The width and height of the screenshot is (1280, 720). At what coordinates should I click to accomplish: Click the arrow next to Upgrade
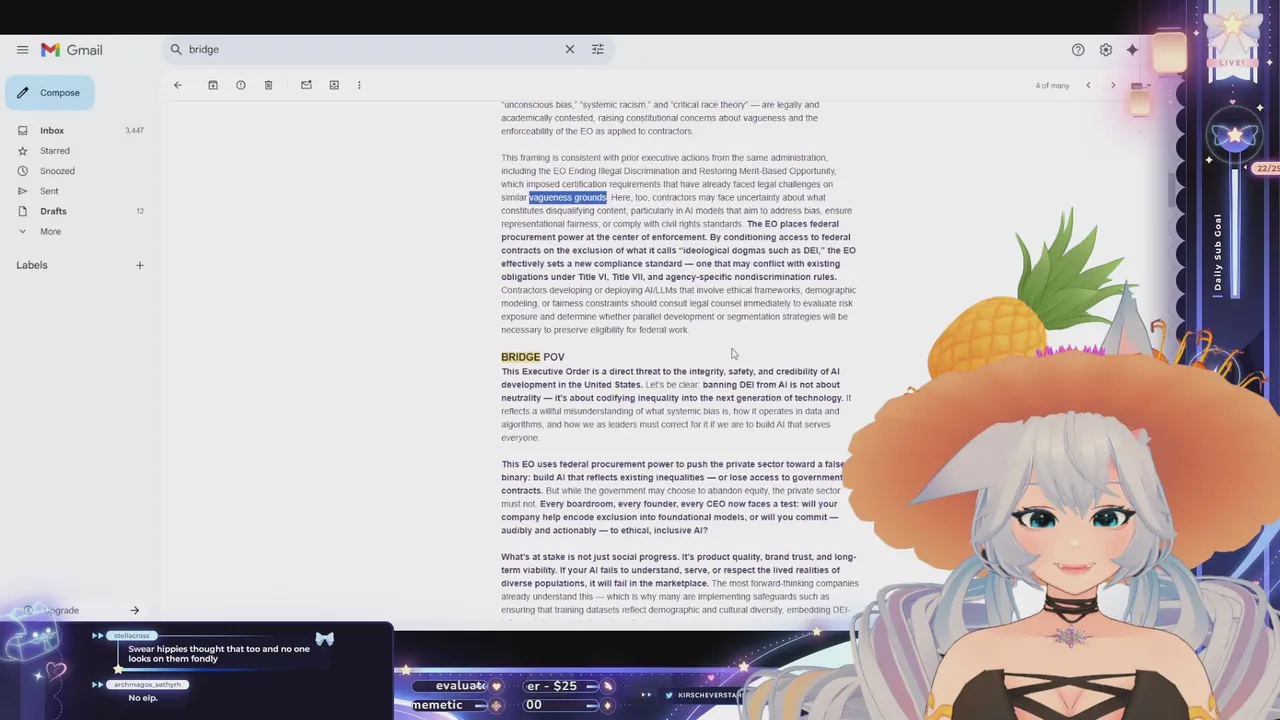(x=134, y=610)
